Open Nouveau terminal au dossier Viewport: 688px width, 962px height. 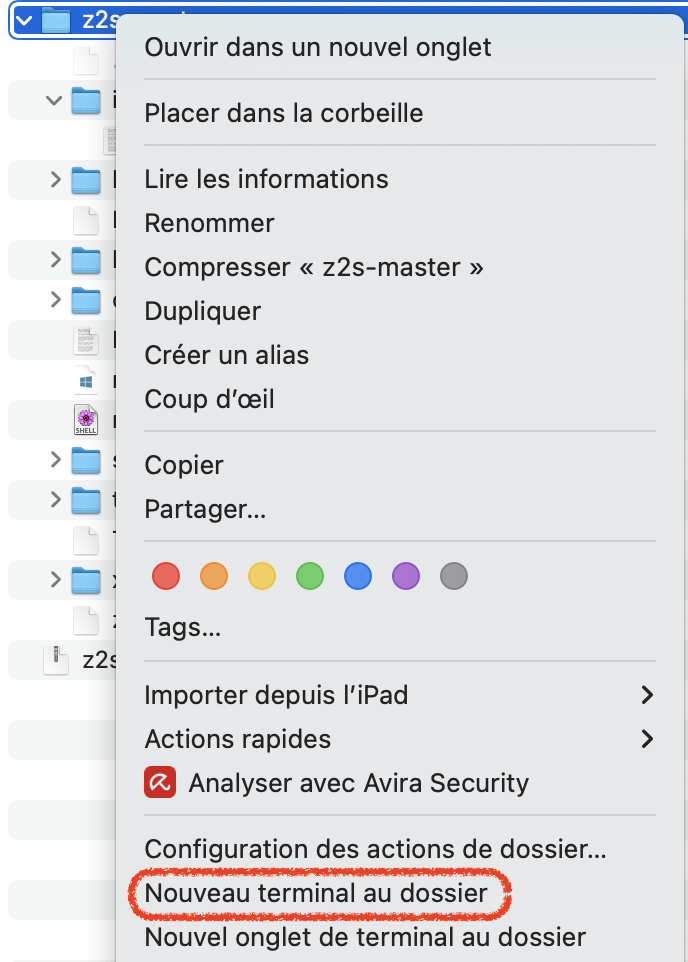(x=316, y=893)
